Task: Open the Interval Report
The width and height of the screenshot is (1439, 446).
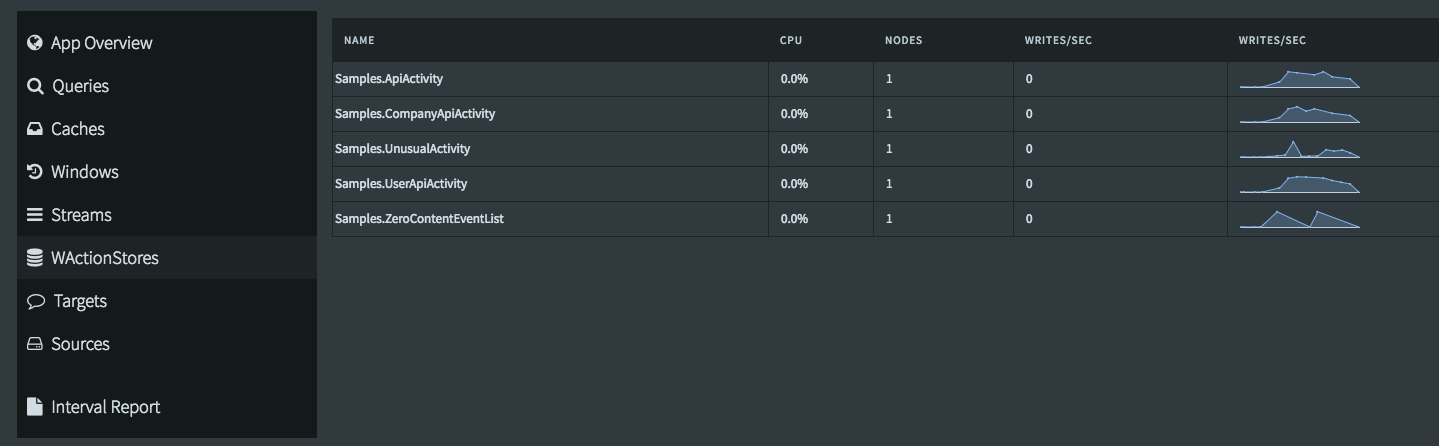Action: [105, 407]
